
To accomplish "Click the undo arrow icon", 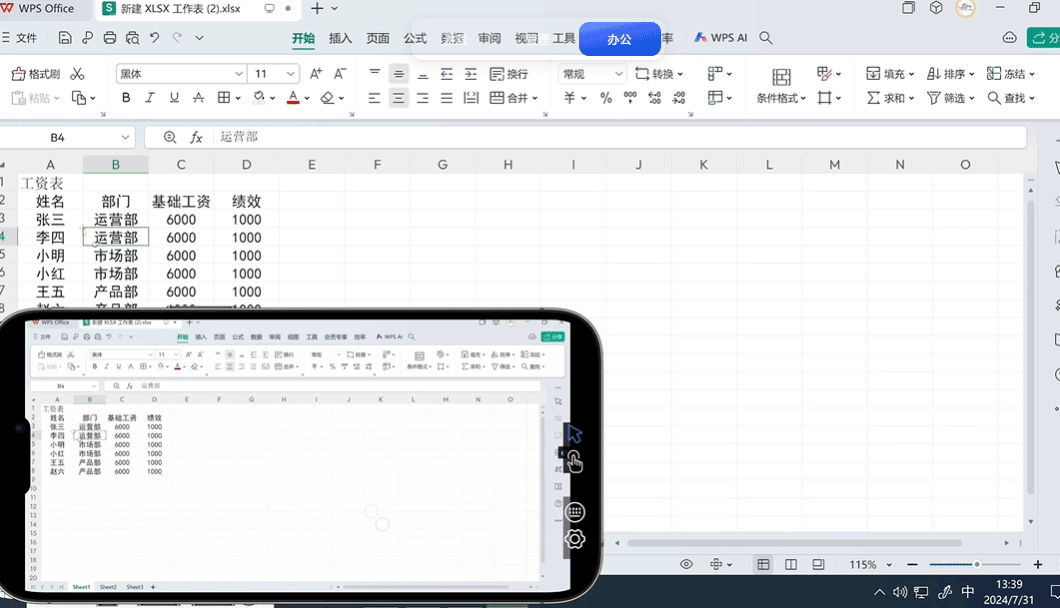I will (154, 38).
